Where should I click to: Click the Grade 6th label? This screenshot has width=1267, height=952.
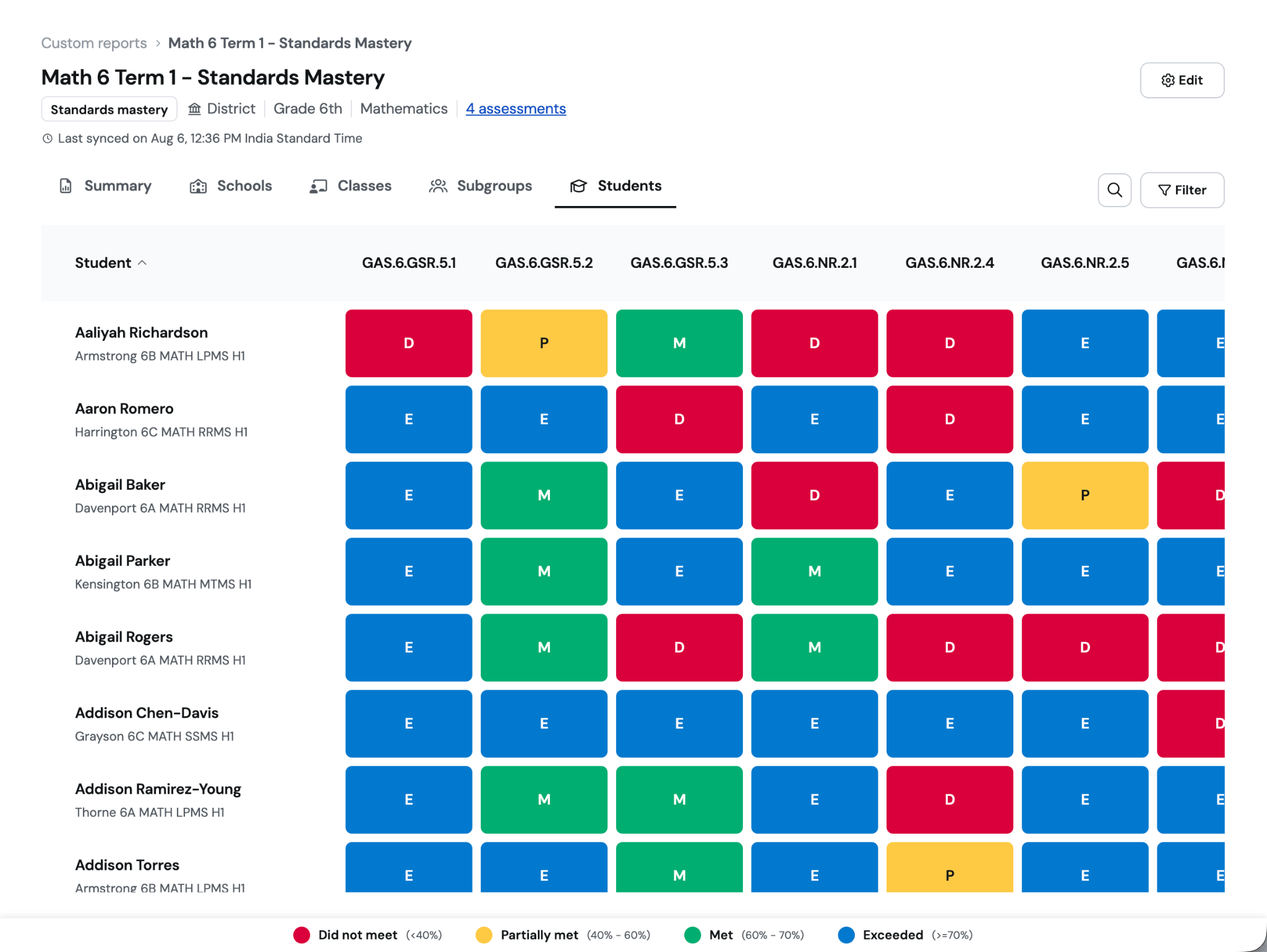pos(307,109)
